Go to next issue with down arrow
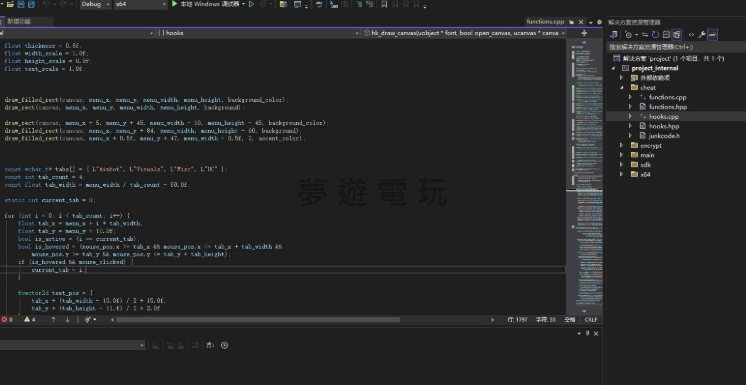Screen dimensions: 746x385 coord(67,320)
